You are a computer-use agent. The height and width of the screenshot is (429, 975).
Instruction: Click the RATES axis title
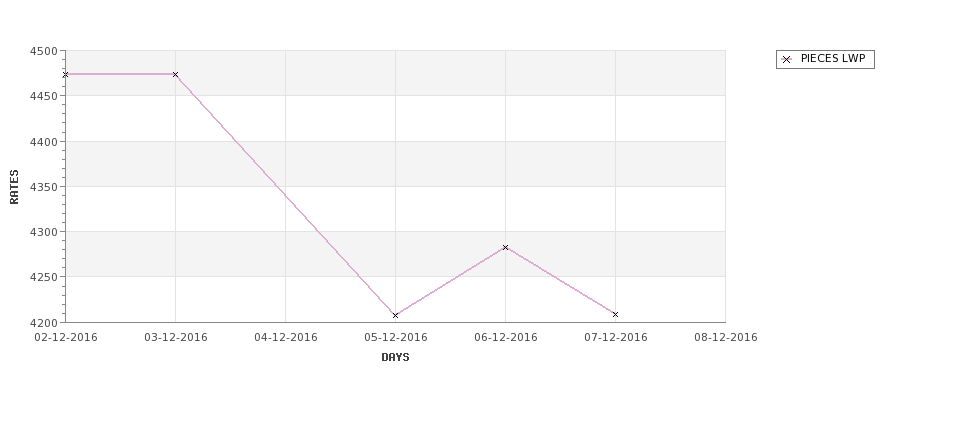pos(14,187)
